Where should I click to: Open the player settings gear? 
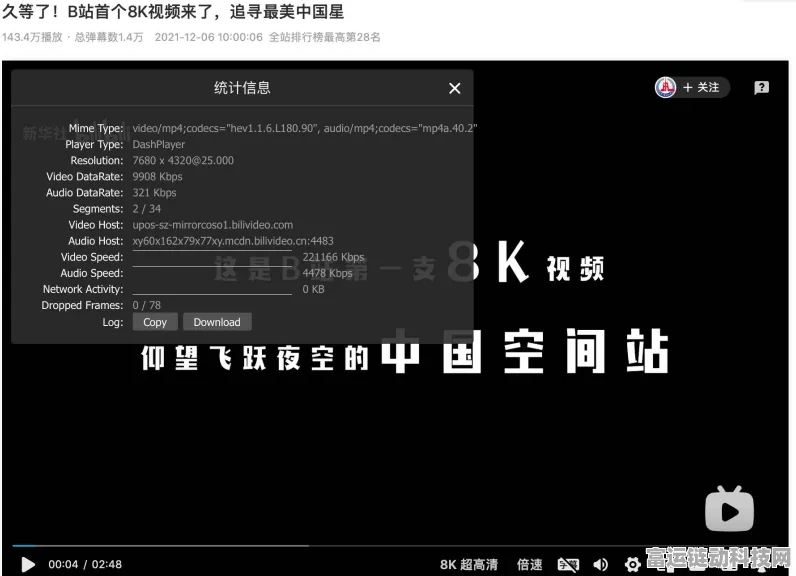[x=632, y=564]
